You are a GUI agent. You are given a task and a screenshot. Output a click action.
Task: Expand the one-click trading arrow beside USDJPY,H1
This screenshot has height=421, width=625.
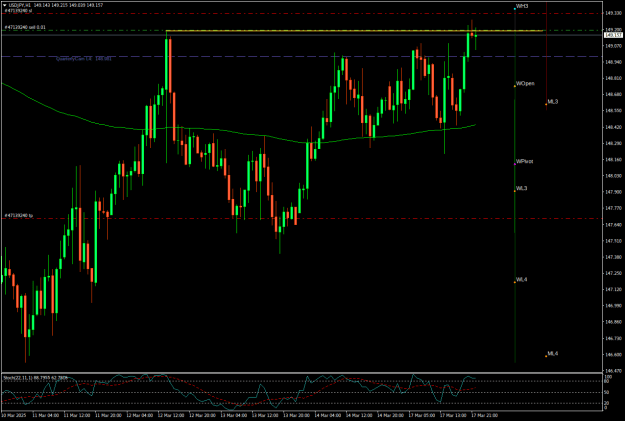tap(5, 6)
